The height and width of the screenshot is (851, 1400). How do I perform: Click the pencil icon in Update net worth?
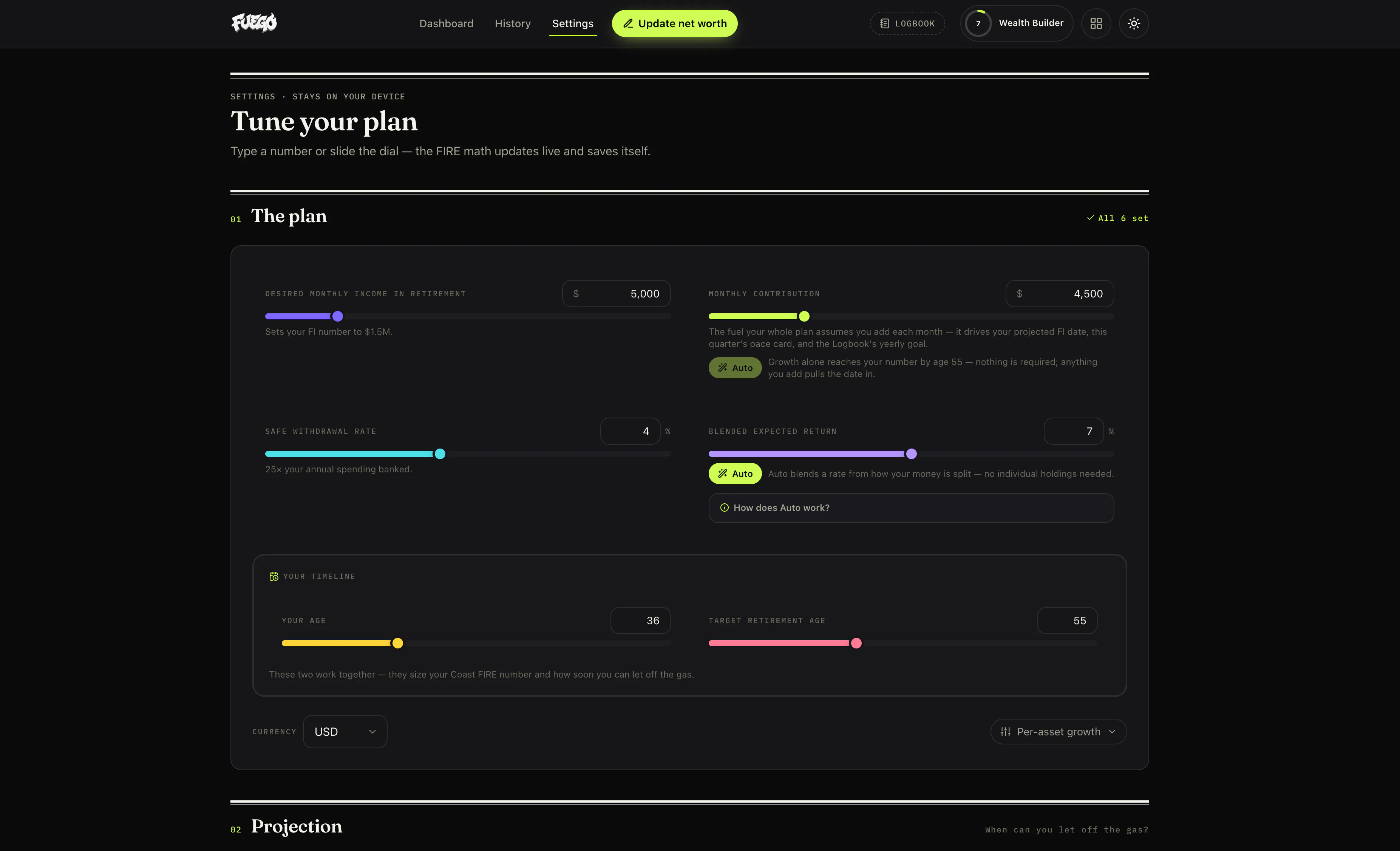coord(628,23)
